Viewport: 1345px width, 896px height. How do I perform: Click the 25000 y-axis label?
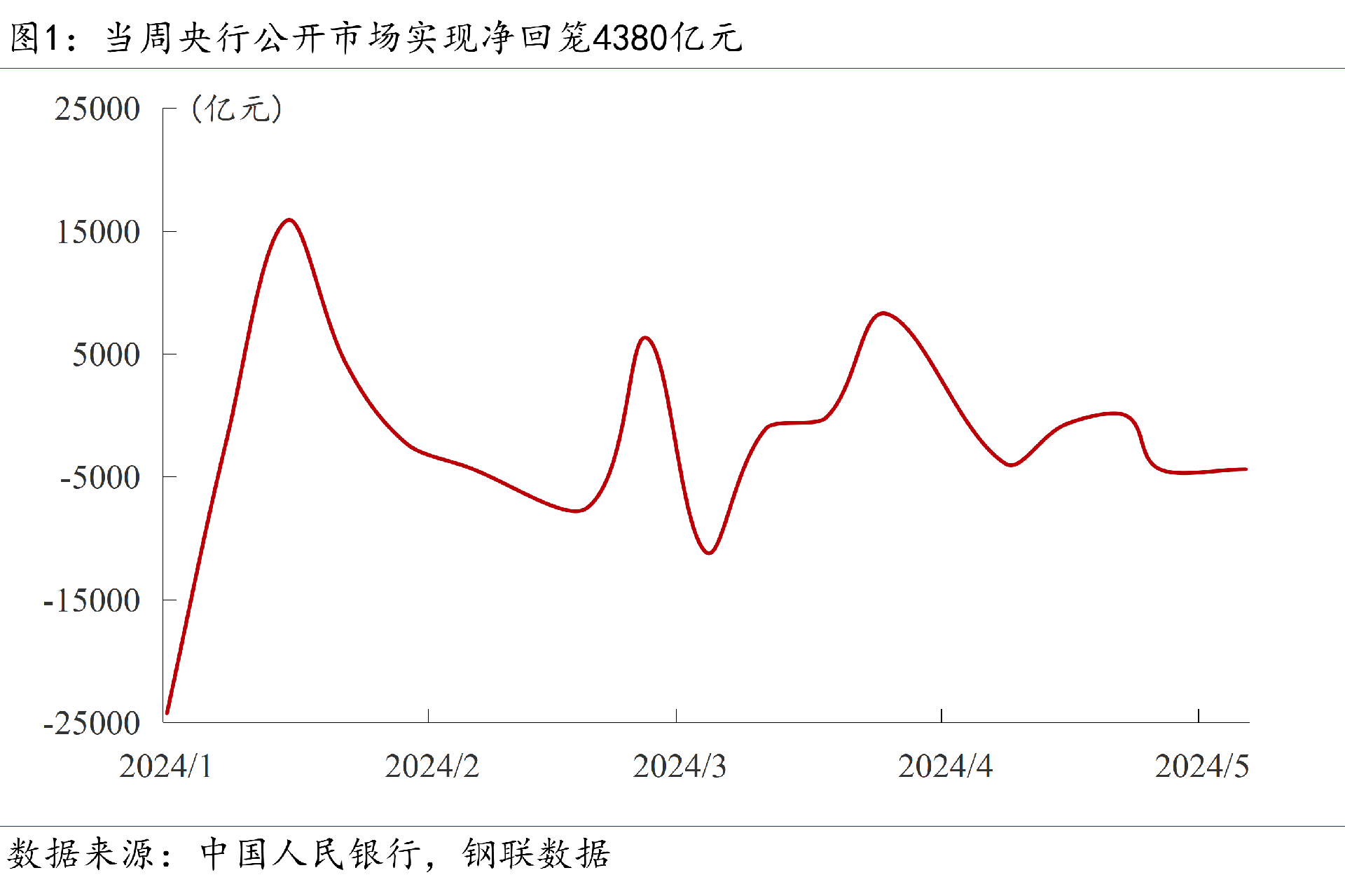(97, 109)
